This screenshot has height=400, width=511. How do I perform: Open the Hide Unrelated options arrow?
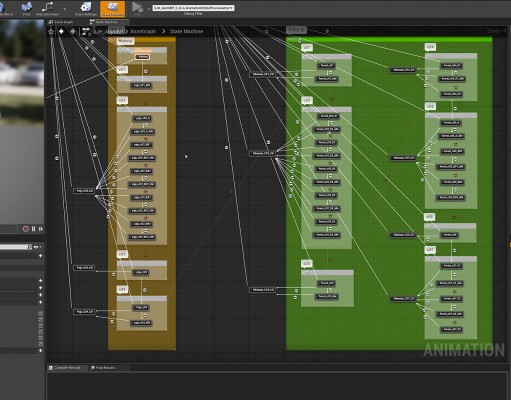pyautogui.click(x=64, y=9)
